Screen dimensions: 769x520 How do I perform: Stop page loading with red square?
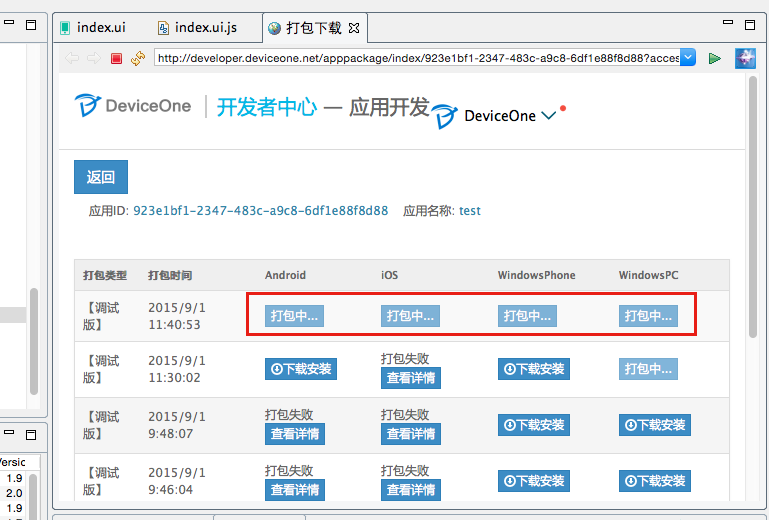point(116,58)
